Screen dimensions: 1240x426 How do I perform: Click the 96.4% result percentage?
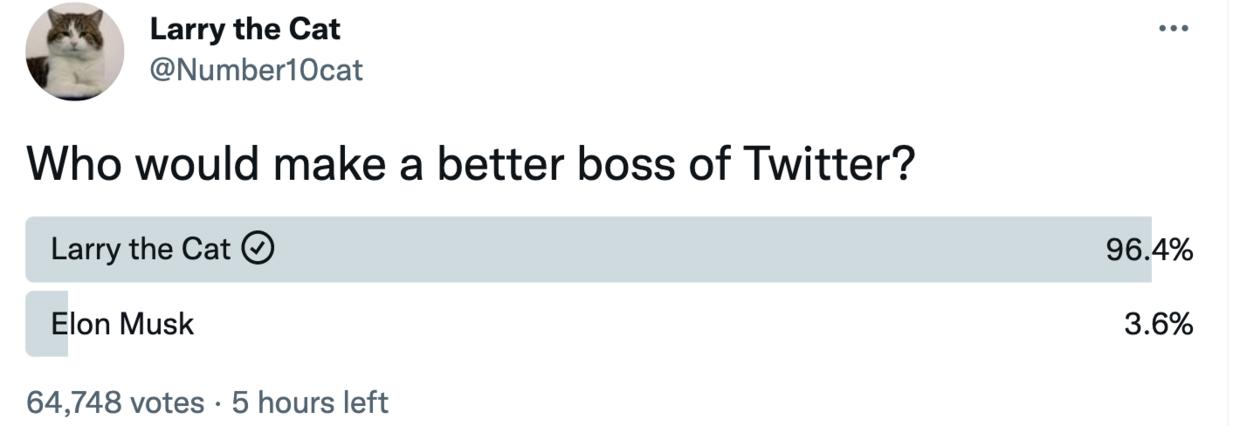point(1149,250)
